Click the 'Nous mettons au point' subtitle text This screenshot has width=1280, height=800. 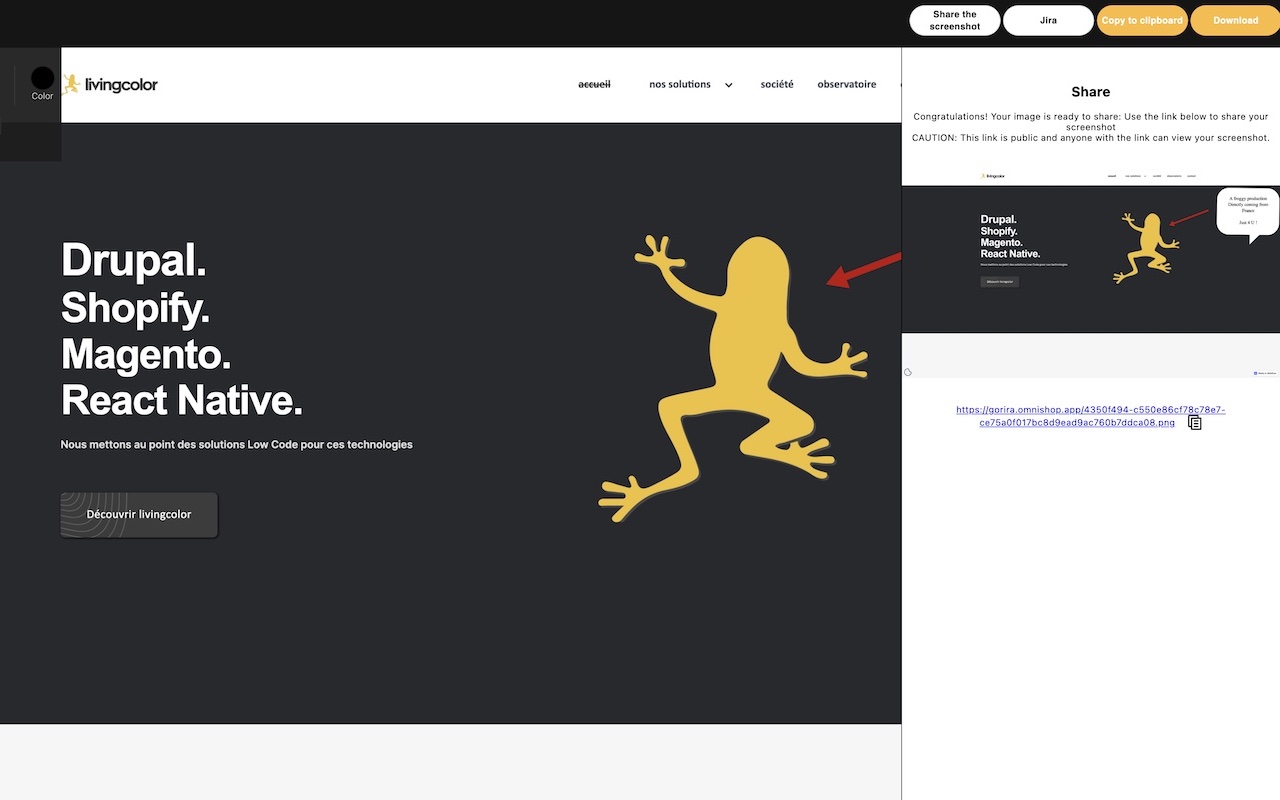pyautogui.click(x=237, y=444)
